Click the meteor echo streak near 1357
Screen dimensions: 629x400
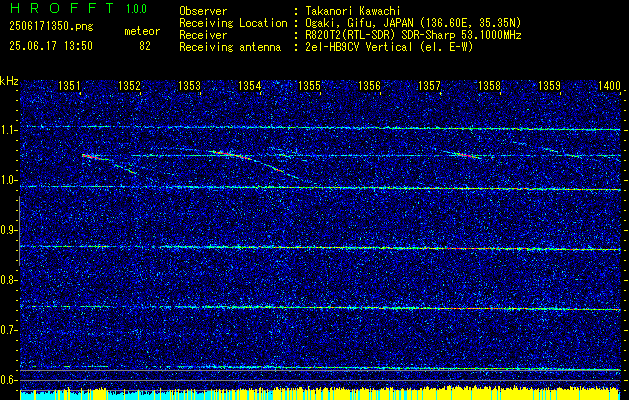pyautogui.click(x=463, y=155)
